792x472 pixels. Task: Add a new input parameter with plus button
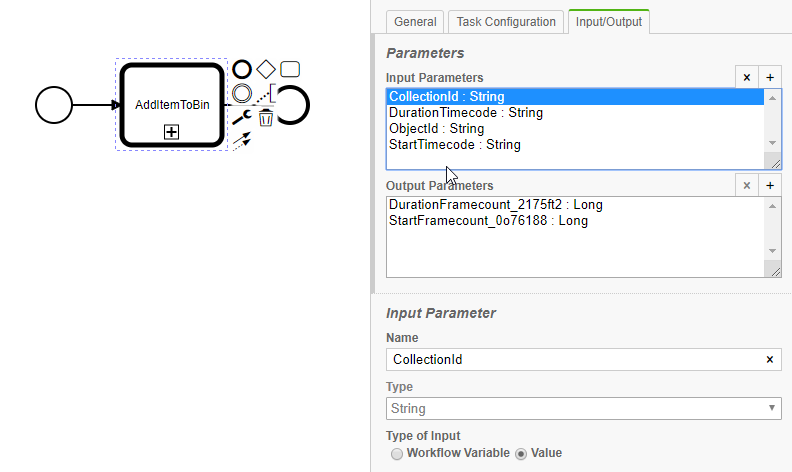coord(770,77)
